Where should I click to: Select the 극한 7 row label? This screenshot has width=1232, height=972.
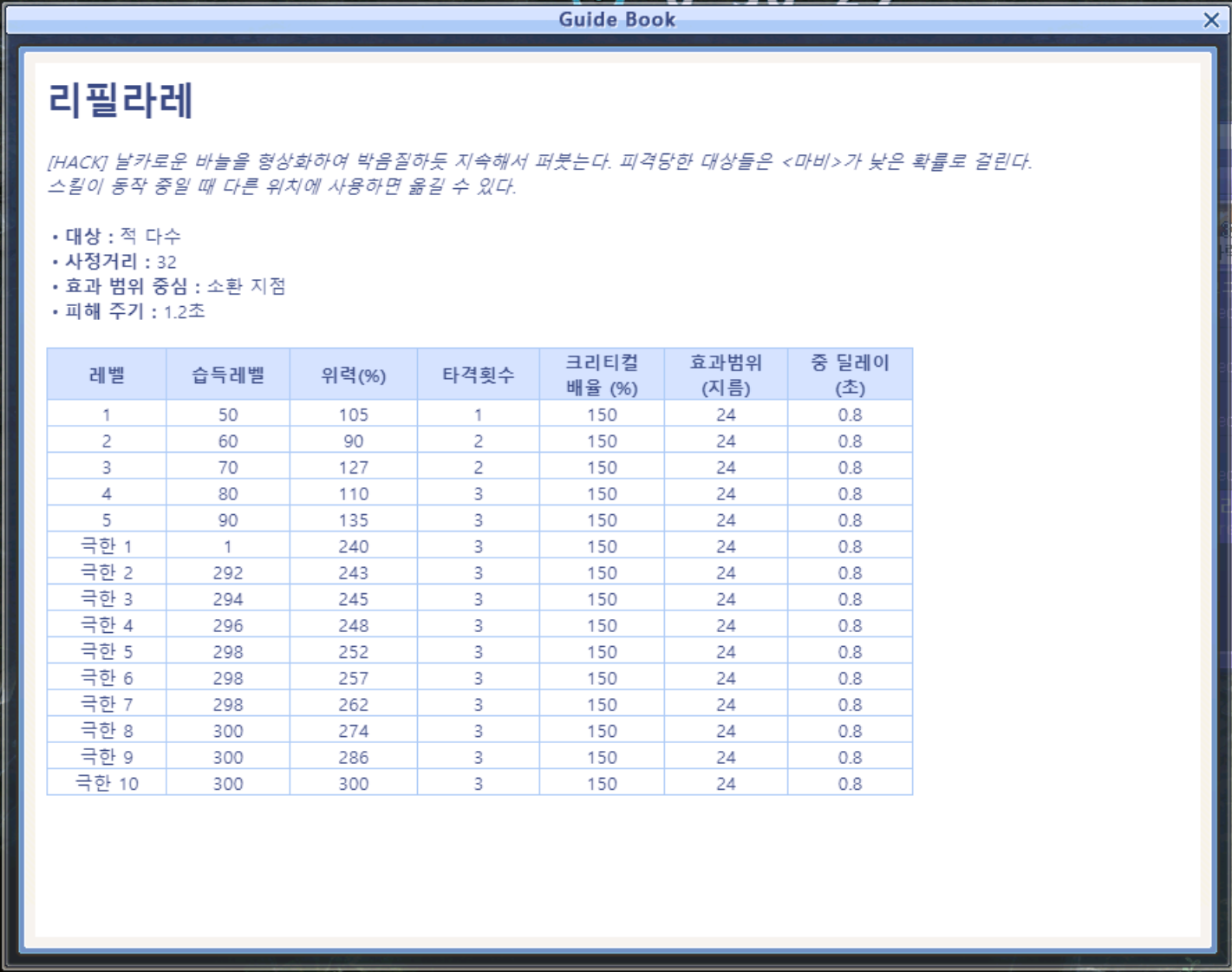tap(107, 704)
